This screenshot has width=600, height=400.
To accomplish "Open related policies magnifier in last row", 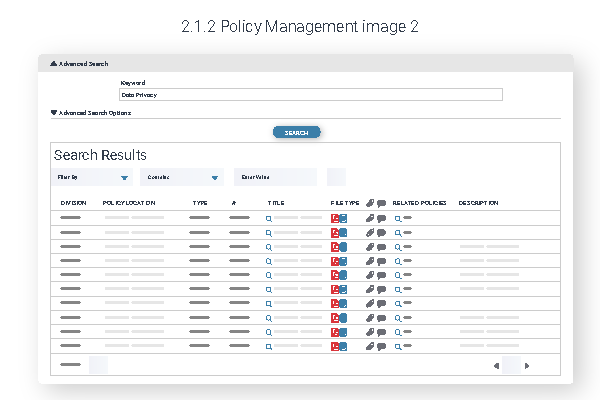I will 398,346.
